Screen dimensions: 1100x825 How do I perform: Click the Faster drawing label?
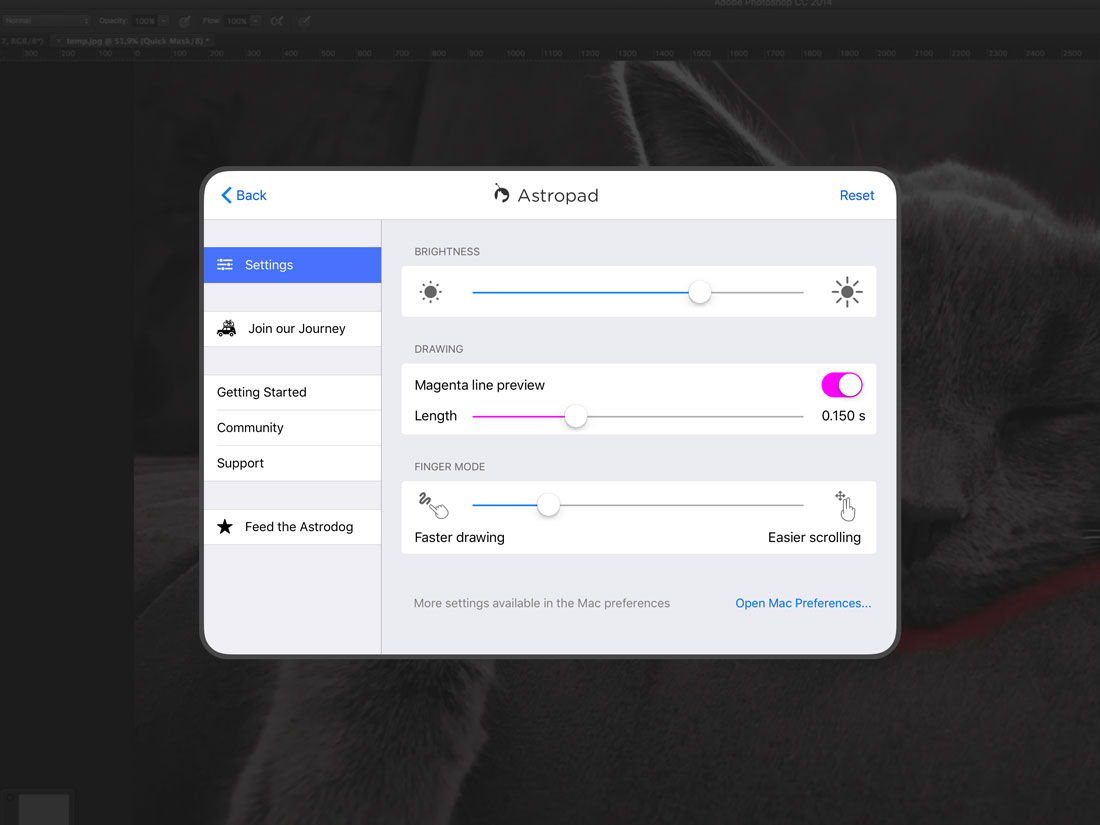pyautogui.click(x=460, y=537)
